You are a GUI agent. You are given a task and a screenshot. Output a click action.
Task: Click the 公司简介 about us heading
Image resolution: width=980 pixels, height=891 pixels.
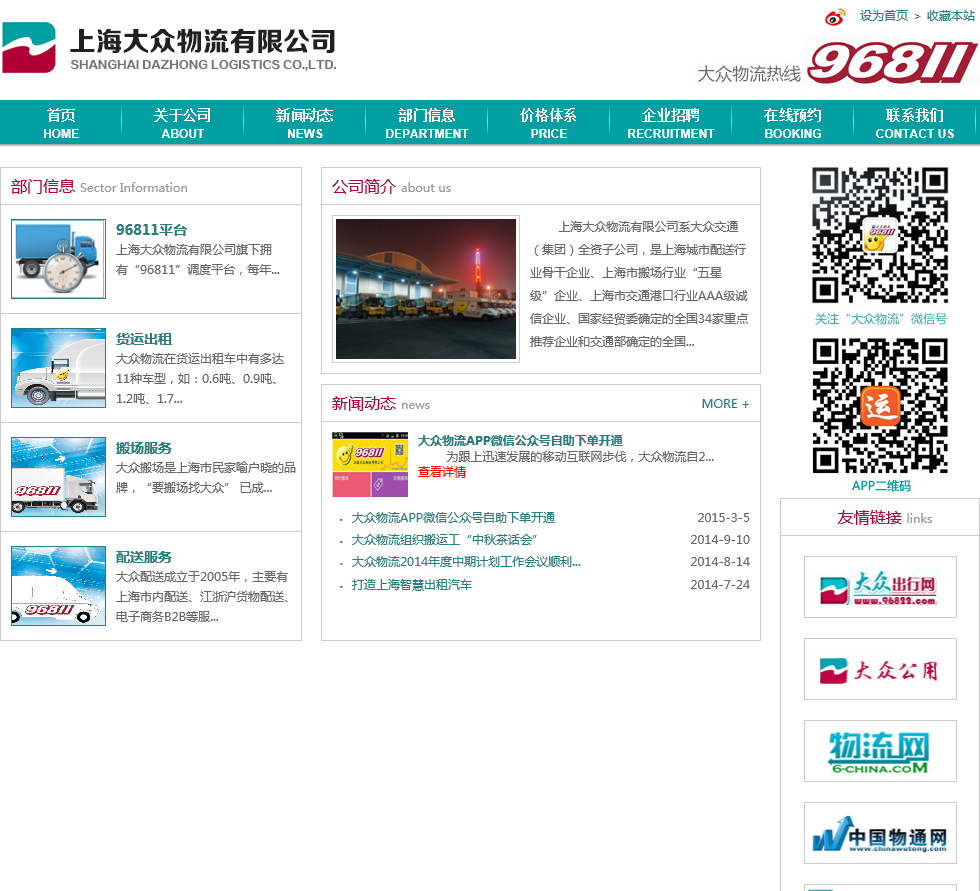391,187
